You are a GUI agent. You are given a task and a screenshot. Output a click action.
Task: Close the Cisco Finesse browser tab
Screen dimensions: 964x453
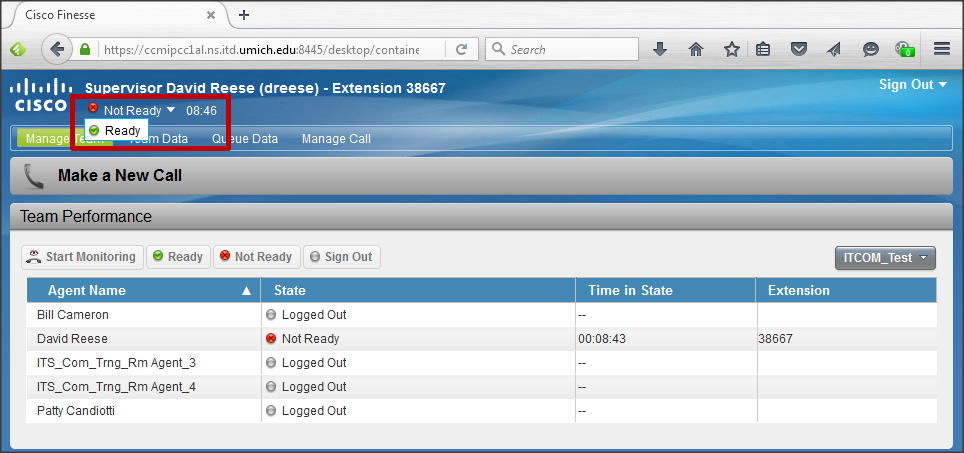(211, 15)
